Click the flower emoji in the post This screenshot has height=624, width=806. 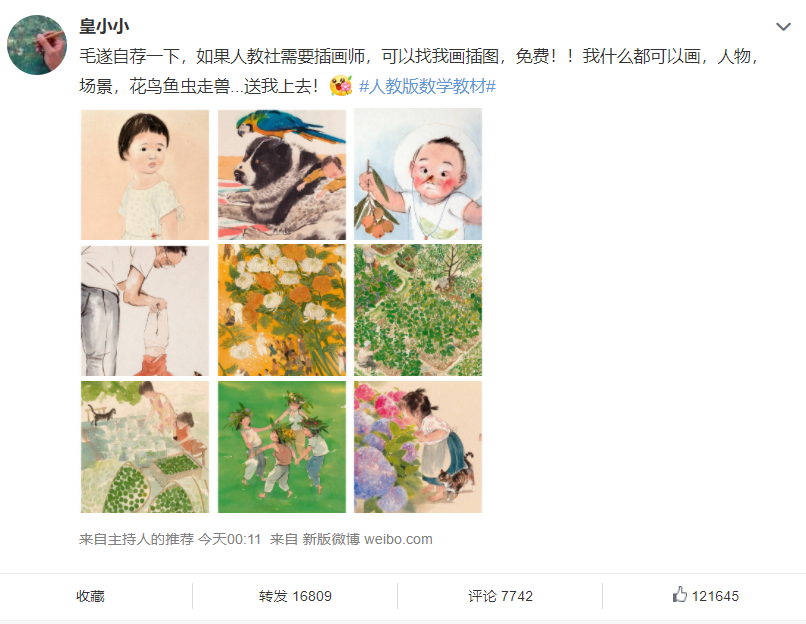point(341,85)
